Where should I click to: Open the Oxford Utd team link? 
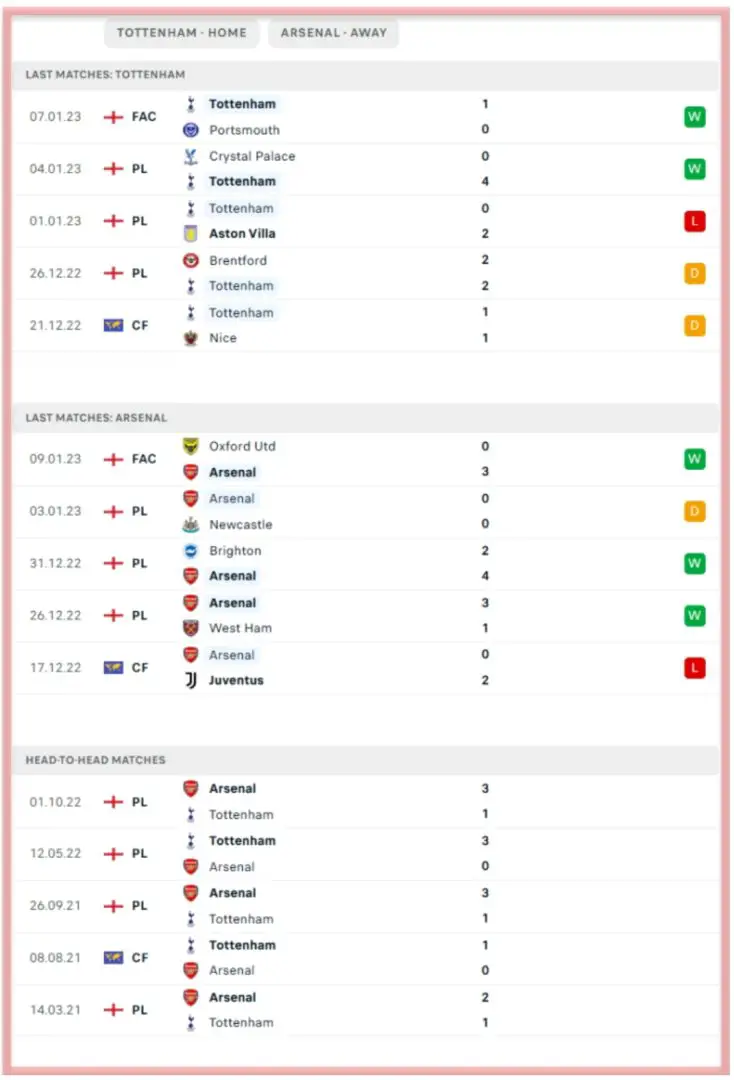242,446
